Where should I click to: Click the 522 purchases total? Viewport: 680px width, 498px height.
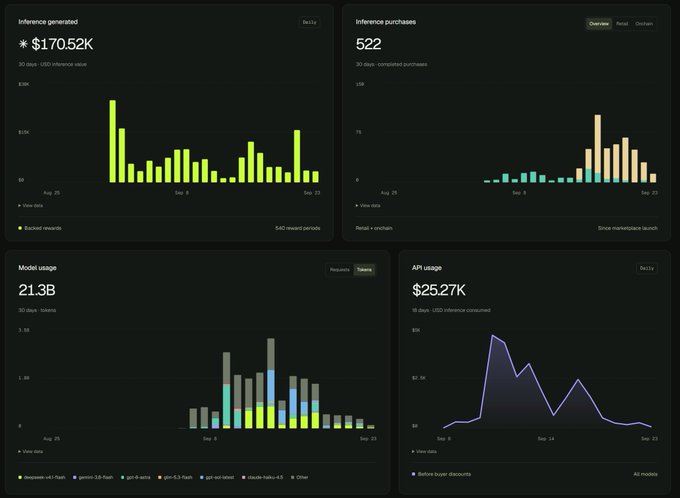click(368, 44)
